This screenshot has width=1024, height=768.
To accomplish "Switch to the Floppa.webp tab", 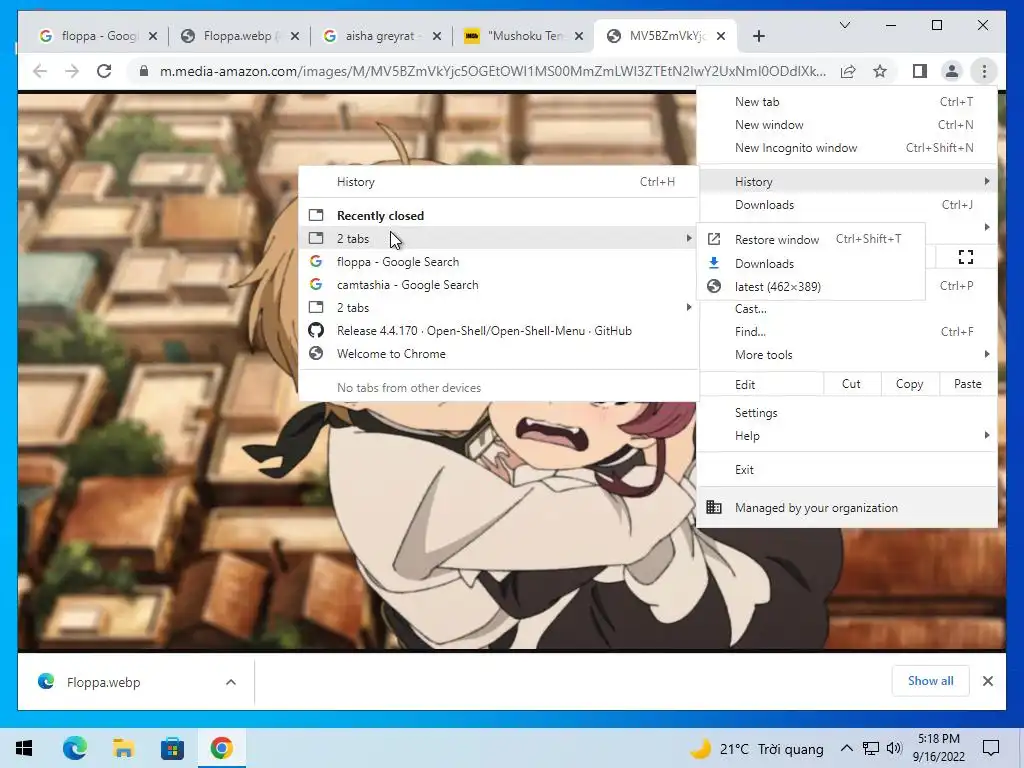I will (239, 36).
